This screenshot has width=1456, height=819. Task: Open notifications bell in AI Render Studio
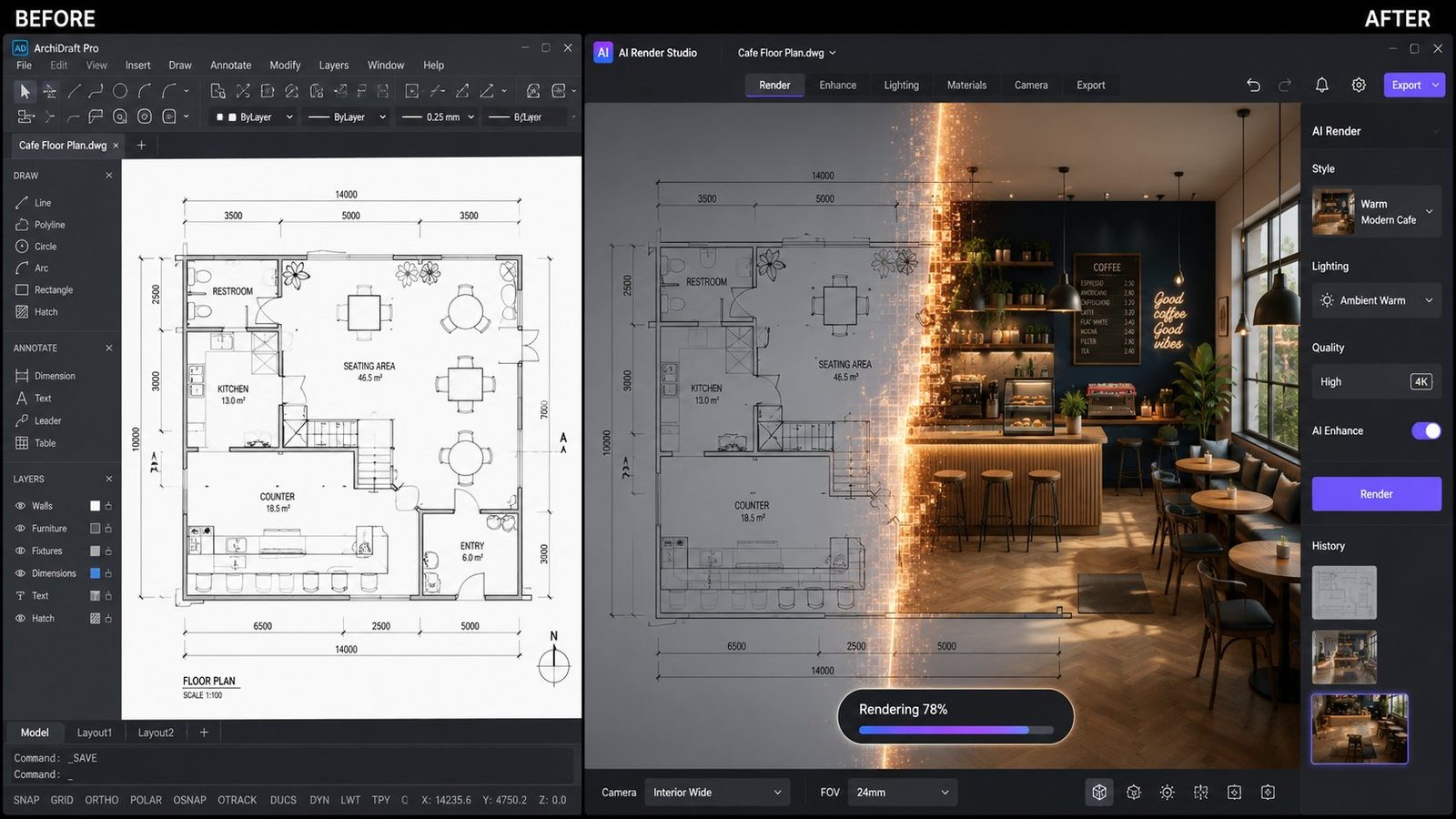pos(1322,85)
